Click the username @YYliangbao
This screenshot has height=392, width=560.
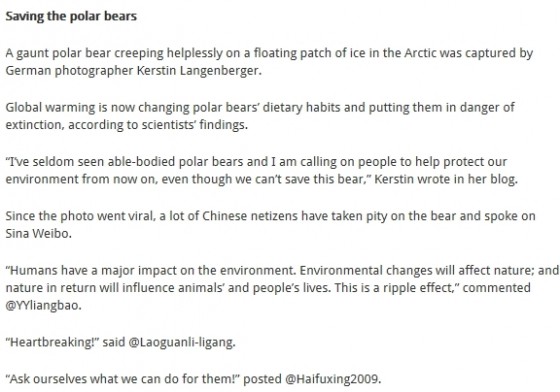pyautogui.click(x=42, y=306)
